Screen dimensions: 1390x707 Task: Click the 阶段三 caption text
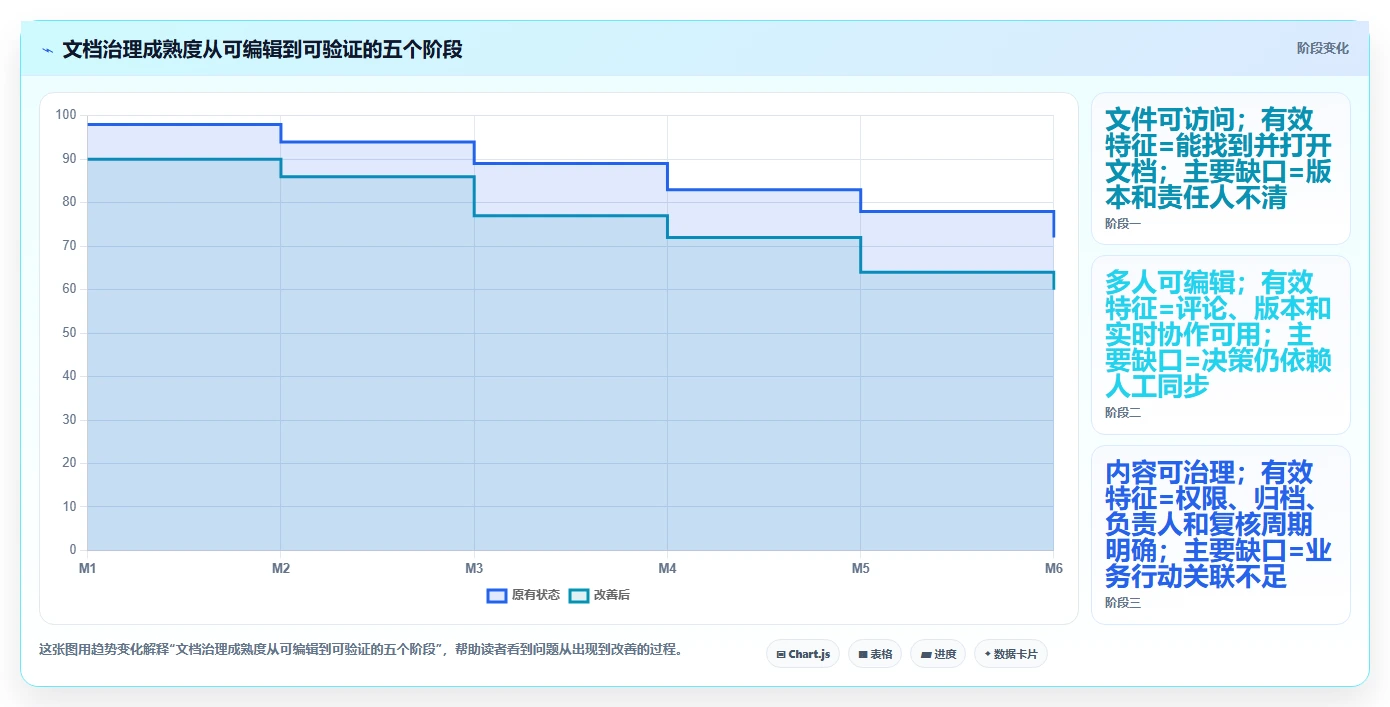1123,602
